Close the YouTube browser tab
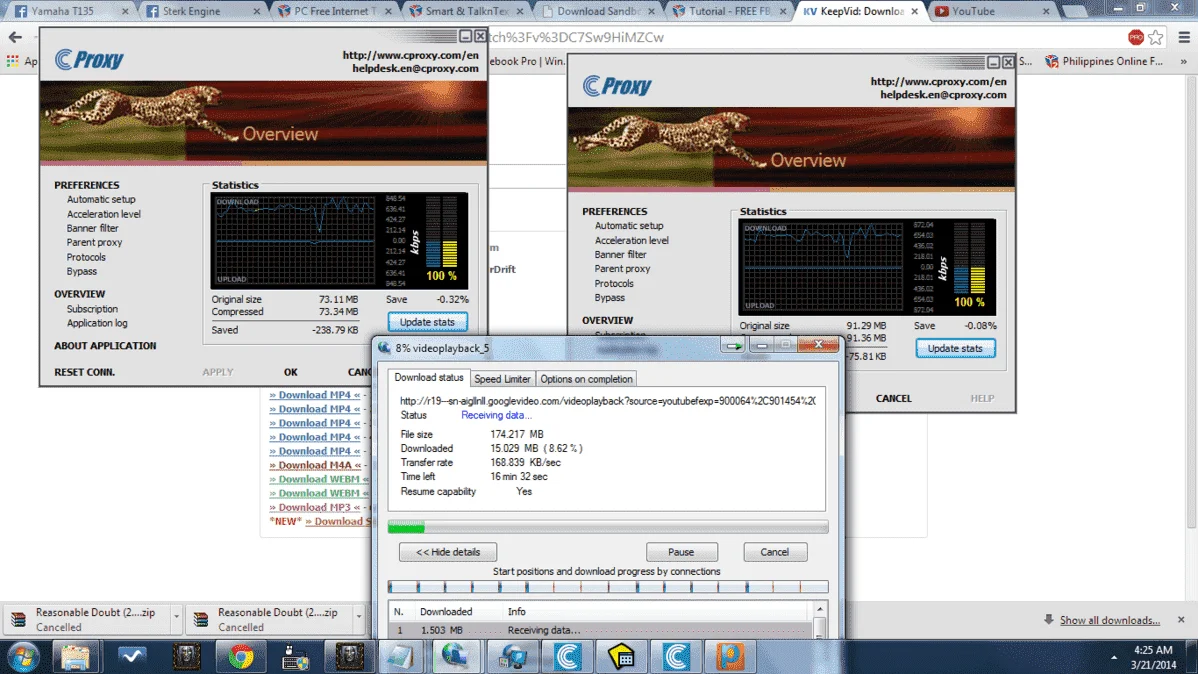1198x674 pixels. tap(1046, 11)
